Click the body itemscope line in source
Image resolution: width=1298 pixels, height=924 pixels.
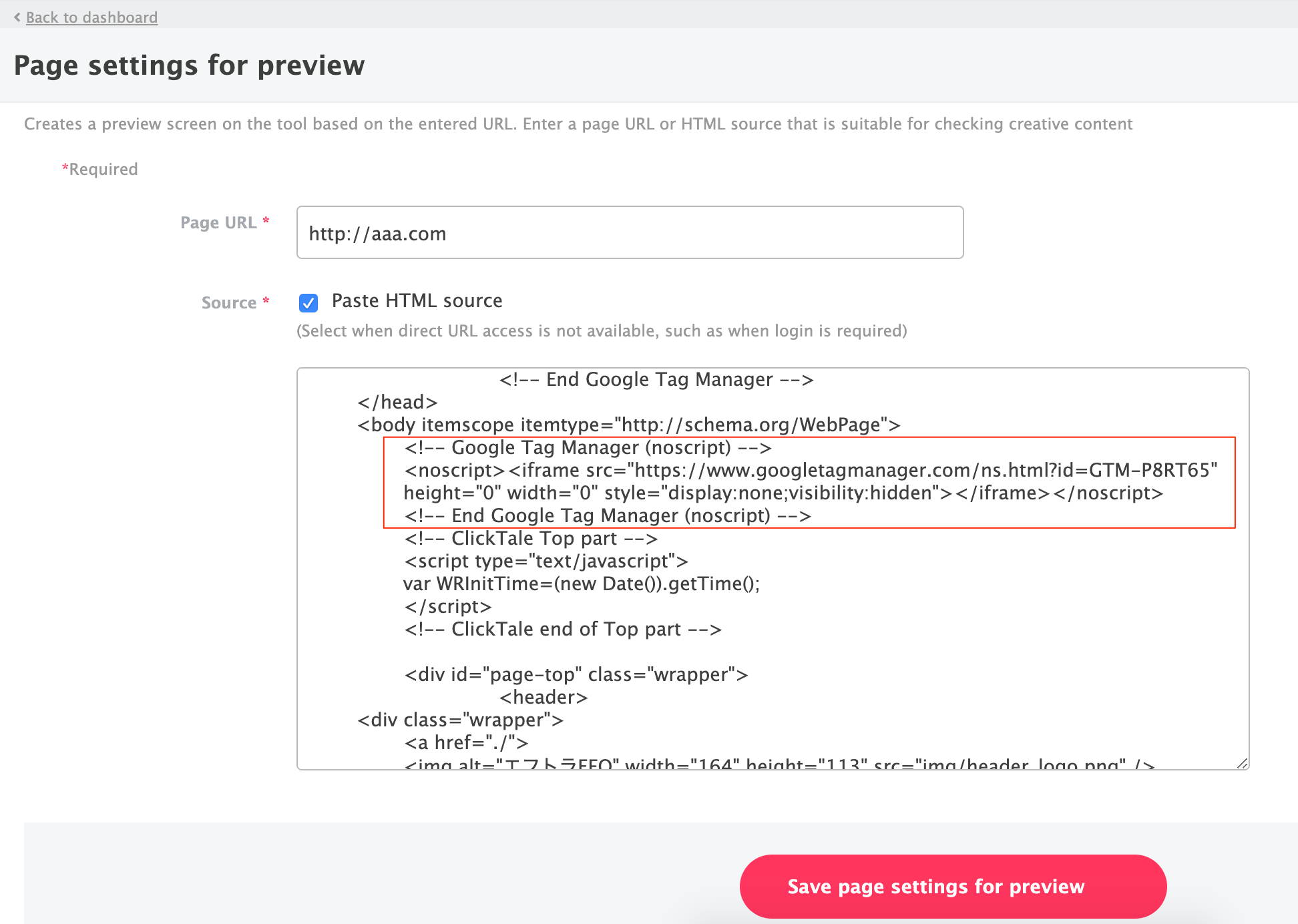coord(628,425)
